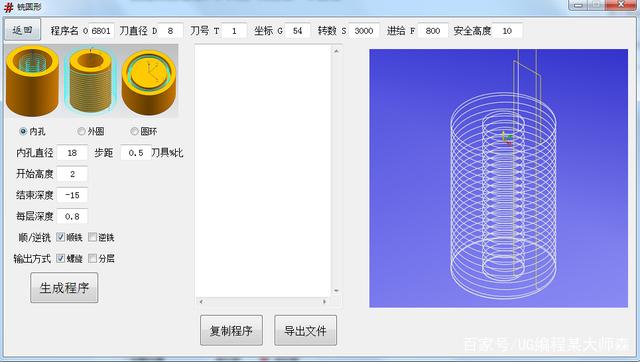Edit the 转数 S field value 3000

click(364, 31)
